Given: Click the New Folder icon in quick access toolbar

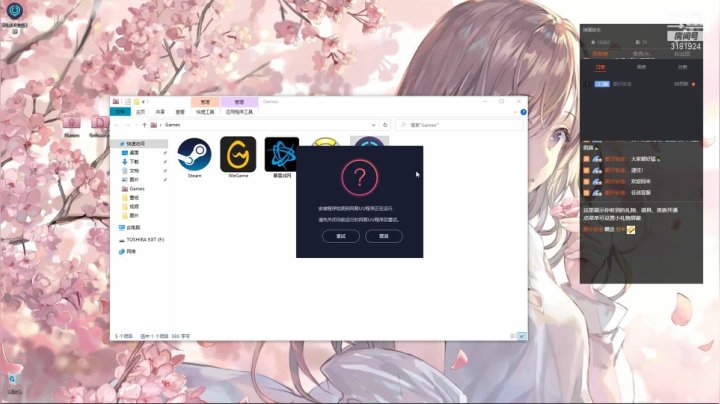Looking at the screenshot, I should coord(136,102).
